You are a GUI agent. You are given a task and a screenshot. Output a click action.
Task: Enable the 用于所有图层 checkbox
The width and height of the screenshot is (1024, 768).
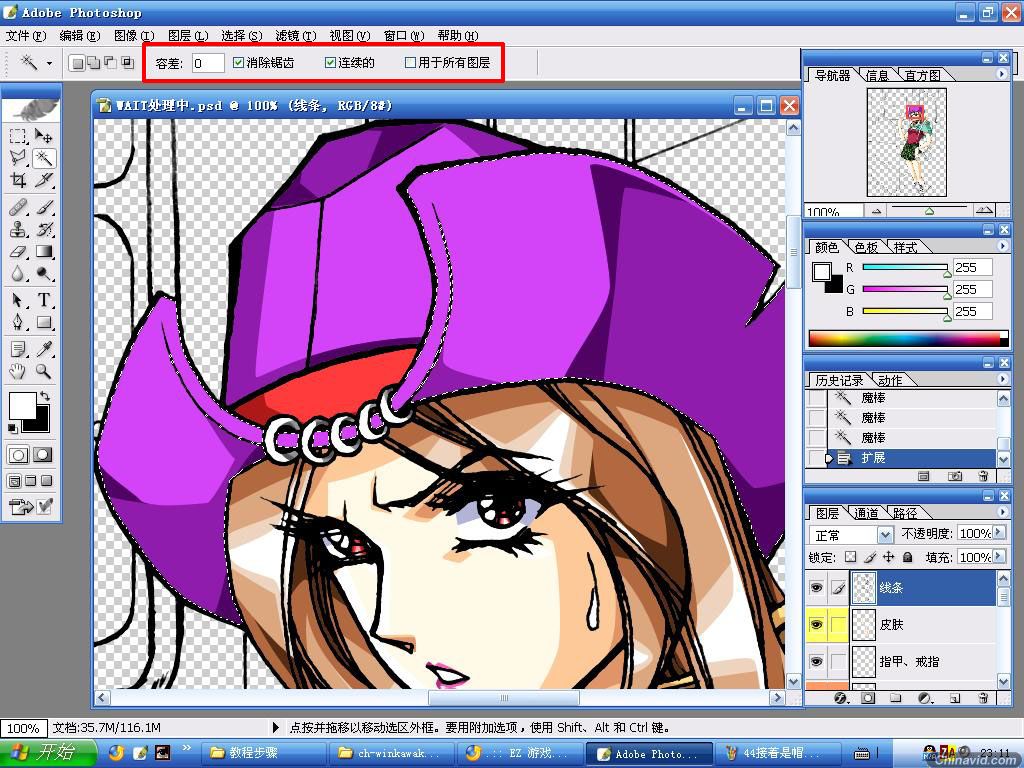pyautogui.click(x=410, y=63)
